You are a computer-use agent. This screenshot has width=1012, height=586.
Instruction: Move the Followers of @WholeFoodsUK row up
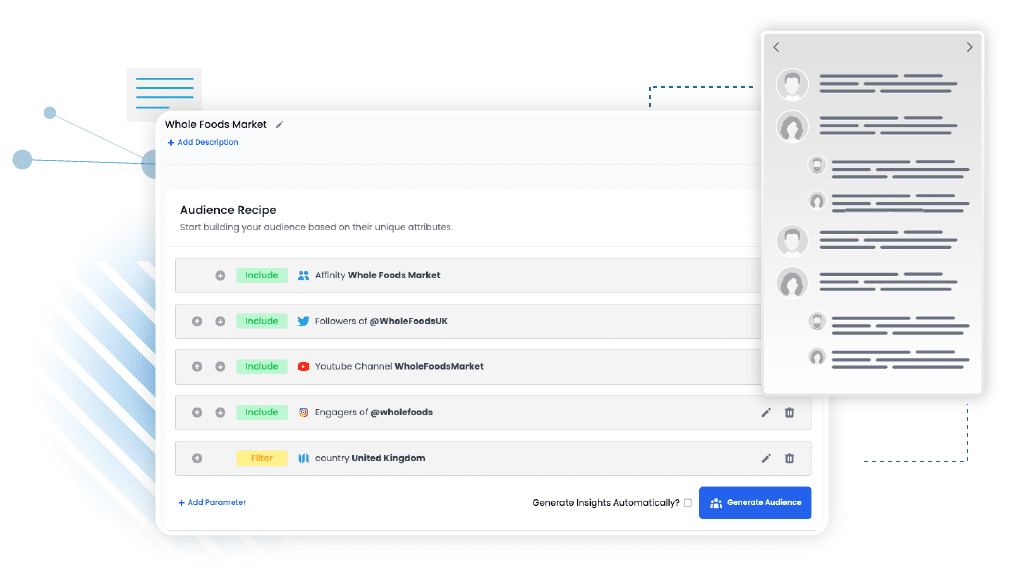(x=197, y=321)
